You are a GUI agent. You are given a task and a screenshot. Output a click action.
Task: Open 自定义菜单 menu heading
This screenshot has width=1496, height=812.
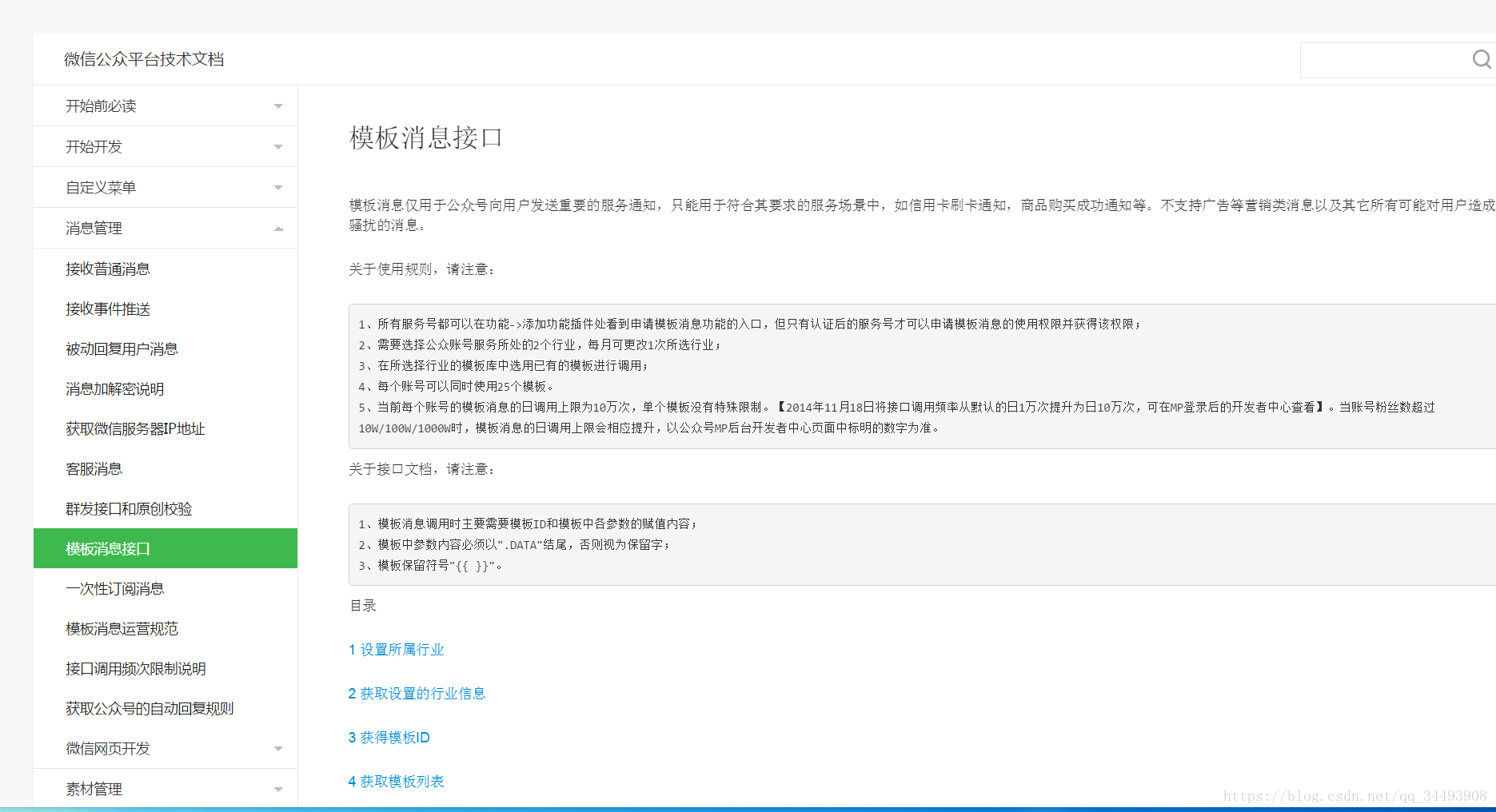tap(101, 188)
